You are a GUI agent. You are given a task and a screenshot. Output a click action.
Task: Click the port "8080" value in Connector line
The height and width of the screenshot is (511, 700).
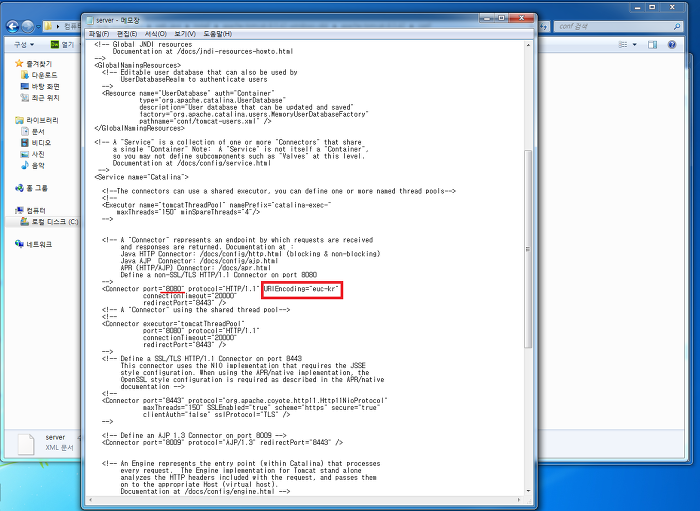click(174, 289)
